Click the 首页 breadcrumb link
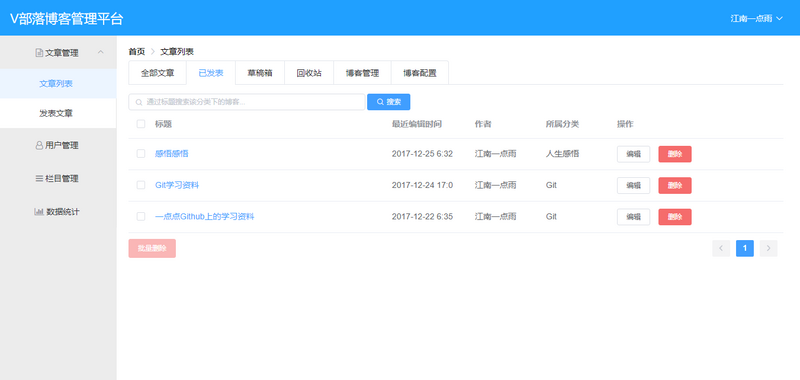This screenshot has height=380, width=800. click(x=137, y=52)
